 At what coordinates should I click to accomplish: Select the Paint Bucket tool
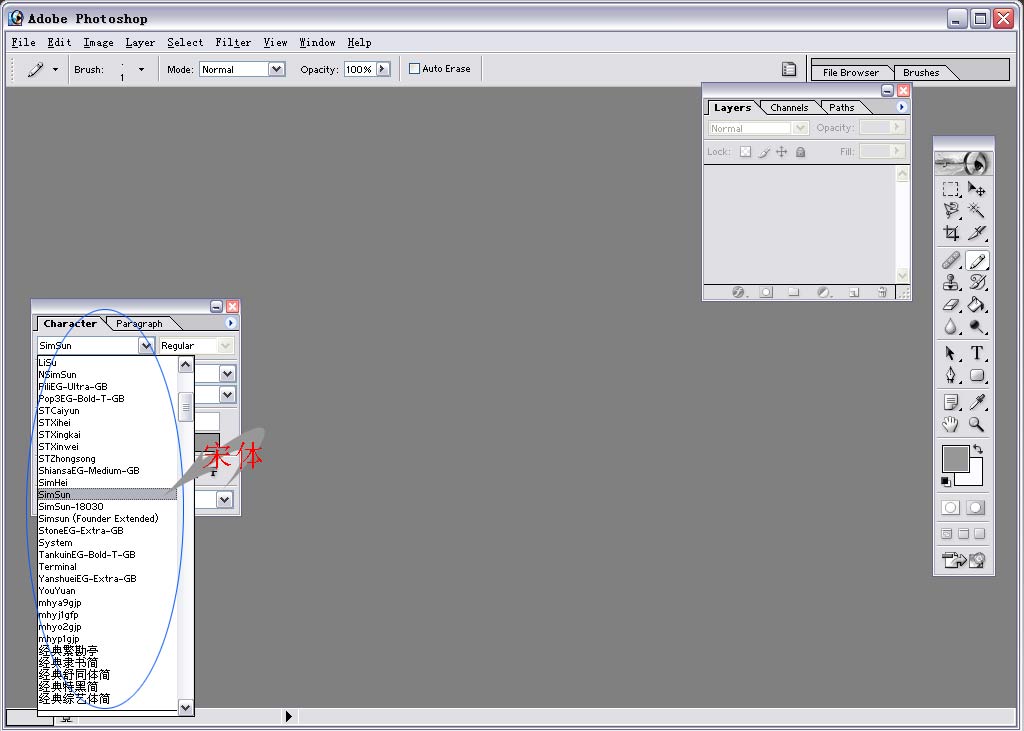(x=976, y=304)
